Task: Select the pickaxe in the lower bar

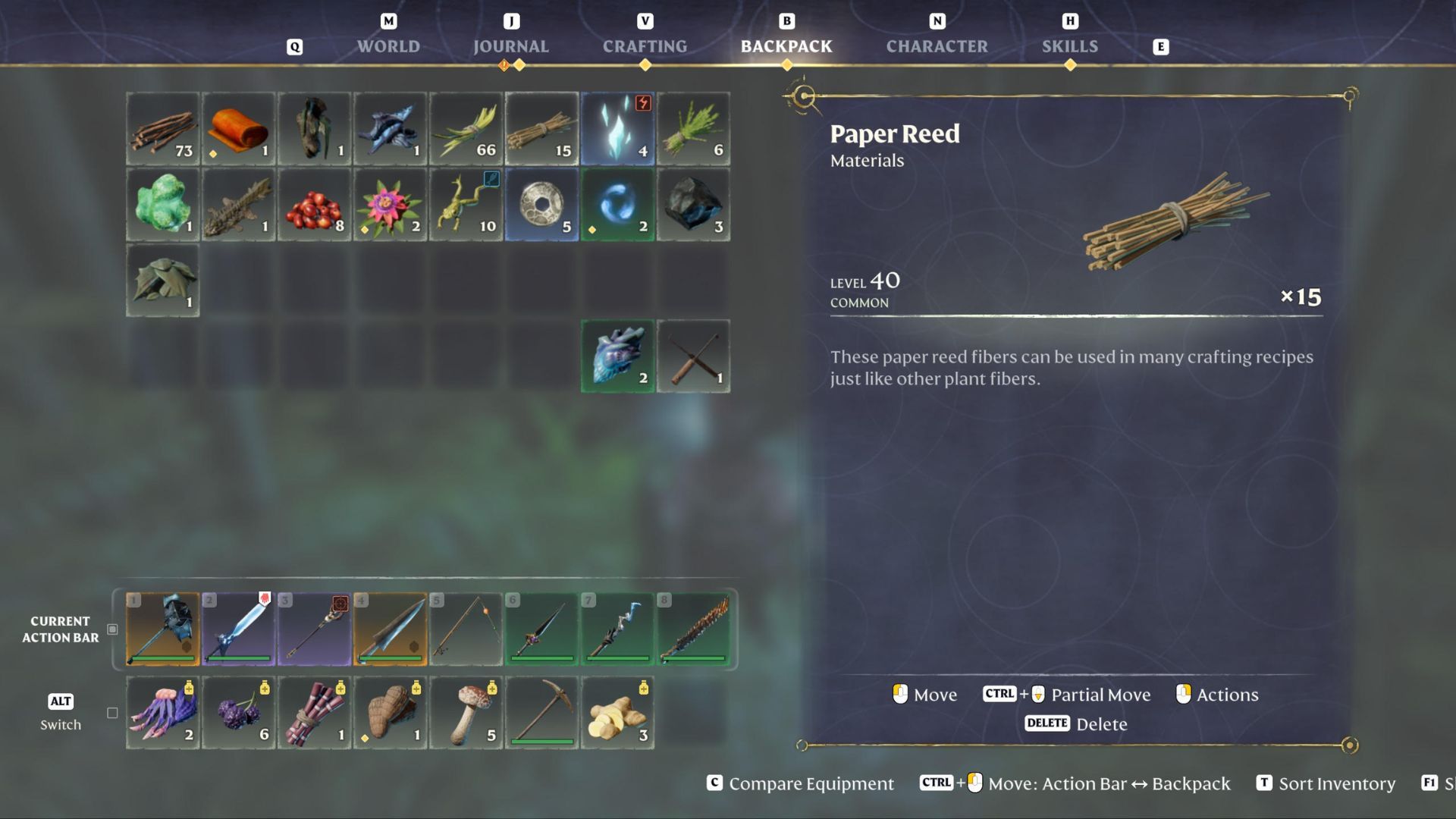Action: [x=541, y=713]
